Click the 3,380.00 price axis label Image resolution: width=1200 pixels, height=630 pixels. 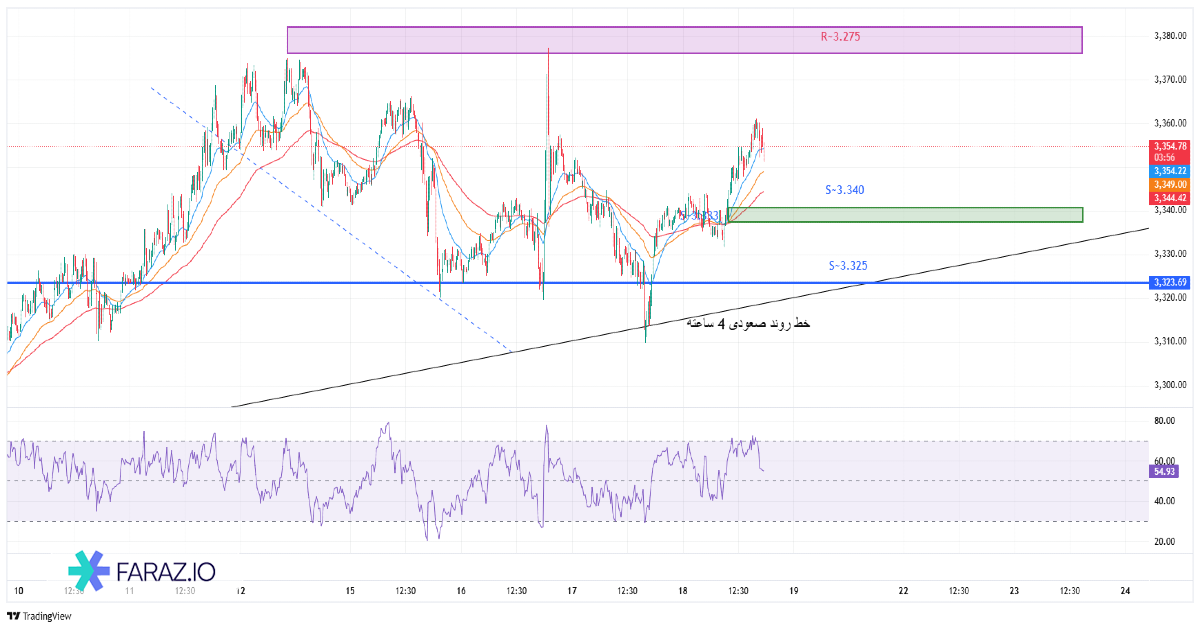(1169, 36)
